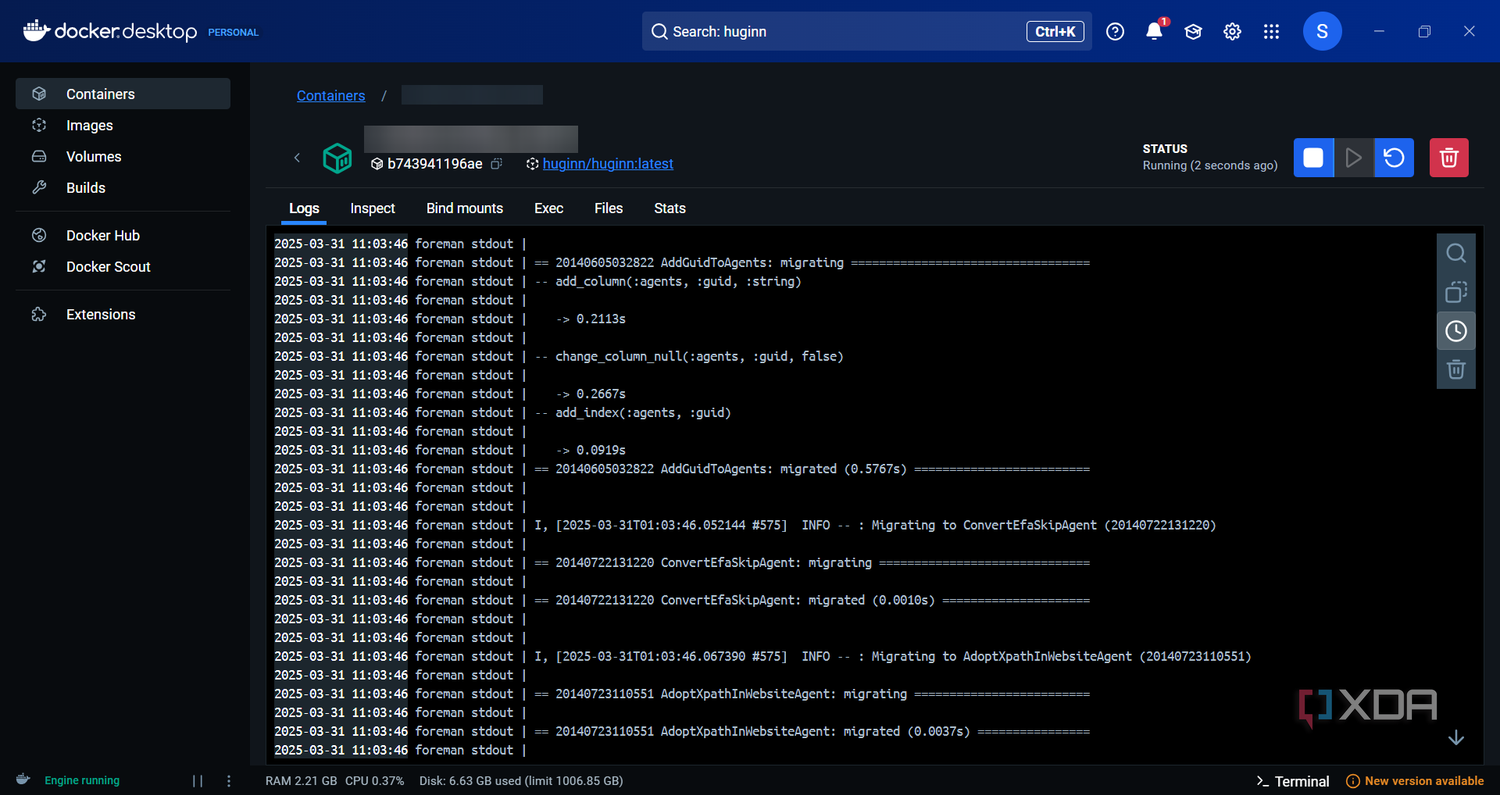
Task: Open the Volumes sidebar section
Action: coord(123,156)
